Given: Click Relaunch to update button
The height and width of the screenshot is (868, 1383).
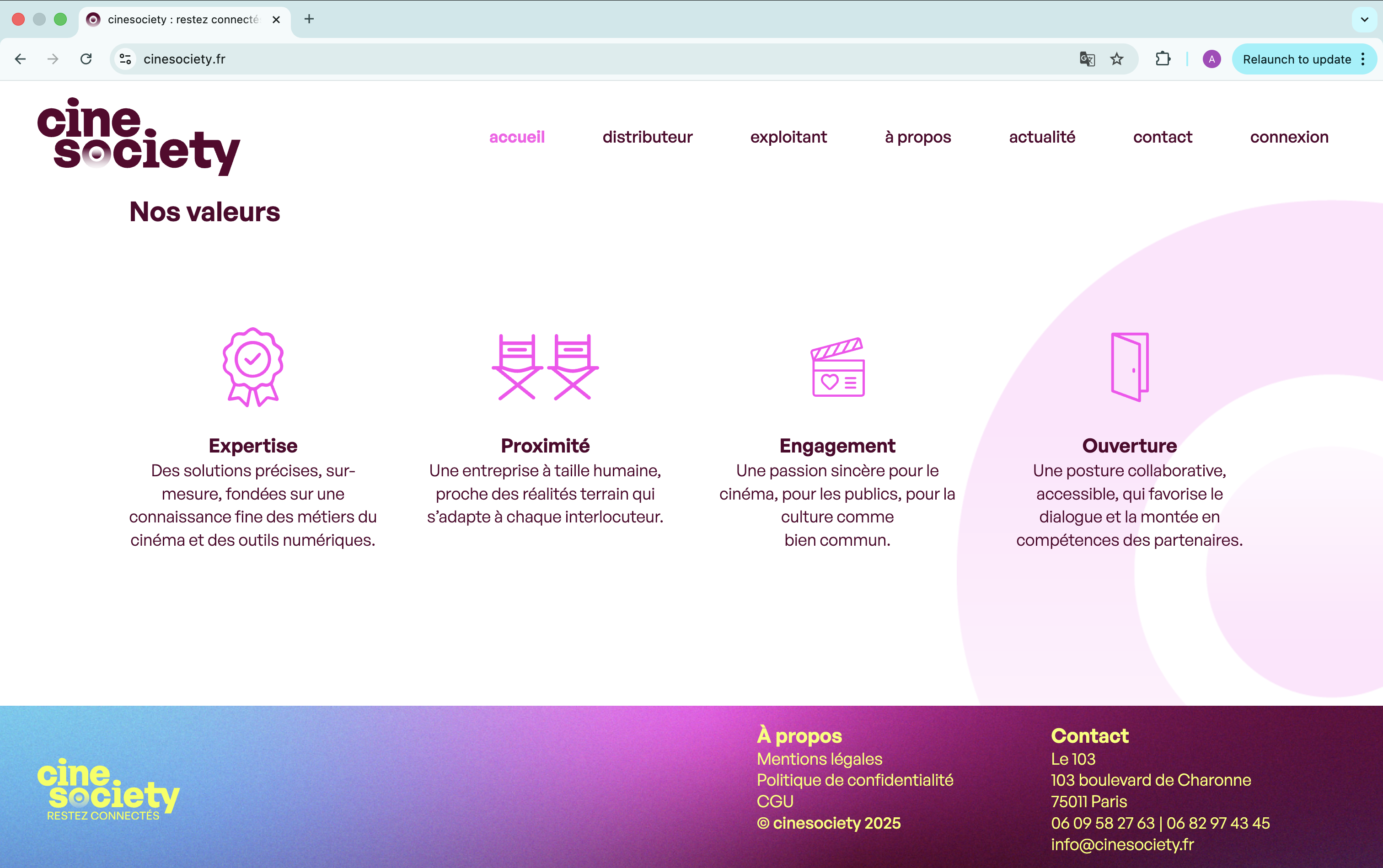Looking at the screenshot, I should [x=1296, y=59].
